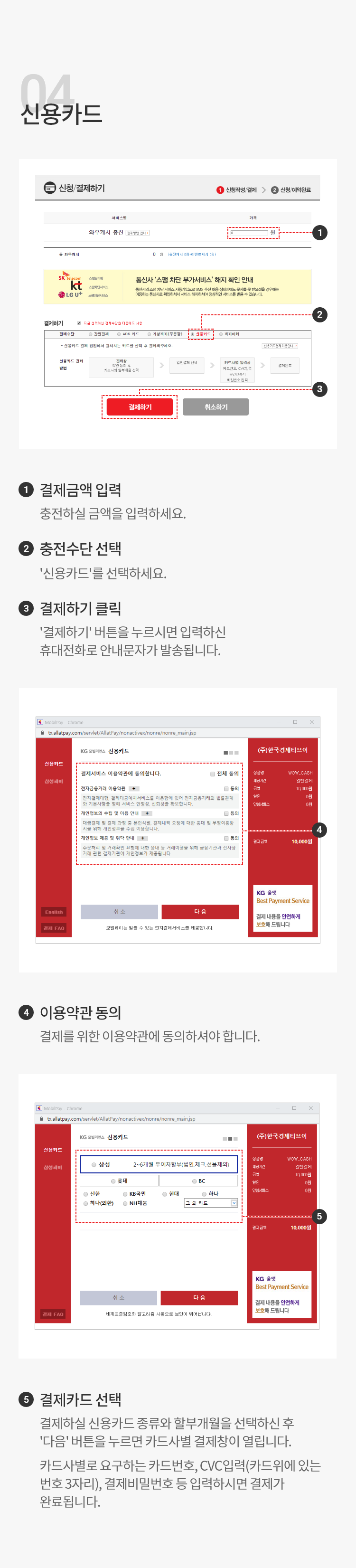Click the card icon beside 신청/결제하기 heading
356x1568 pixels.
click(x=50, y=188)
